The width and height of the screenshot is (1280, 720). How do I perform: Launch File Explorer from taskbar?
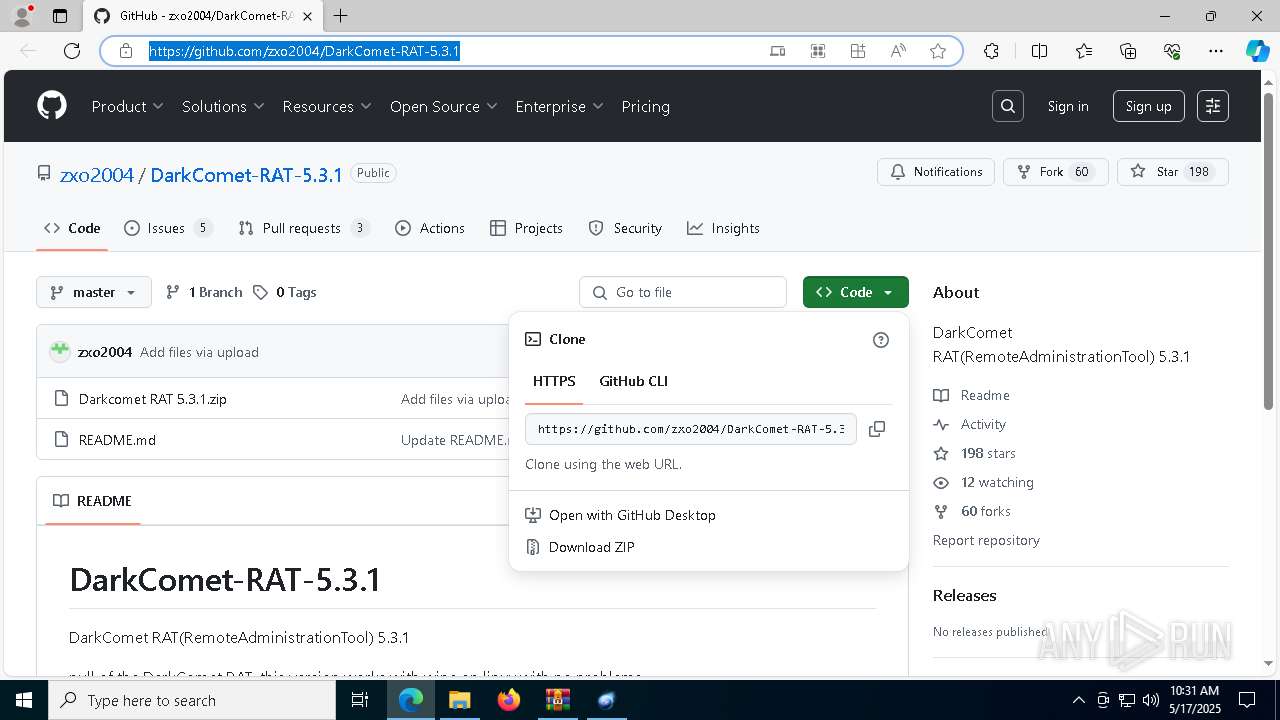(459, 700)
